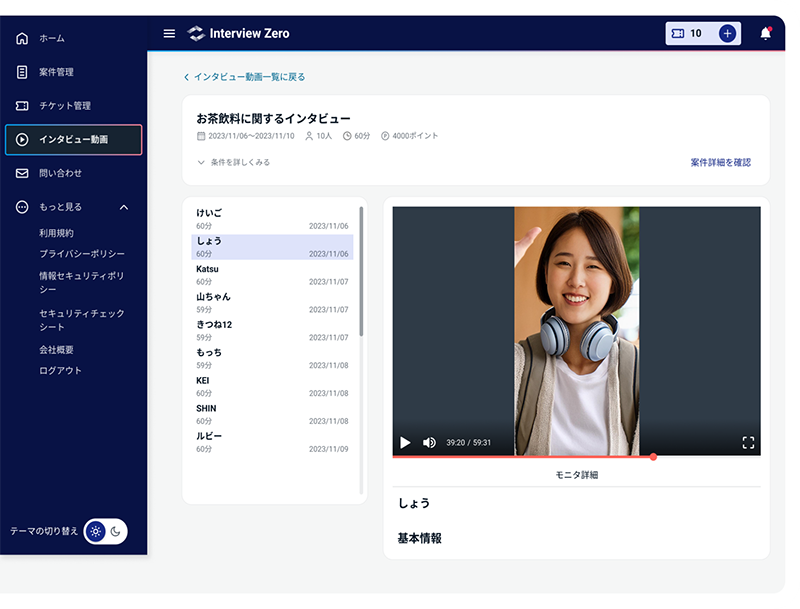This screenshot has height=609, width=800.
Task: Select SHIN interview in list
Action: (x=272, y=414)
